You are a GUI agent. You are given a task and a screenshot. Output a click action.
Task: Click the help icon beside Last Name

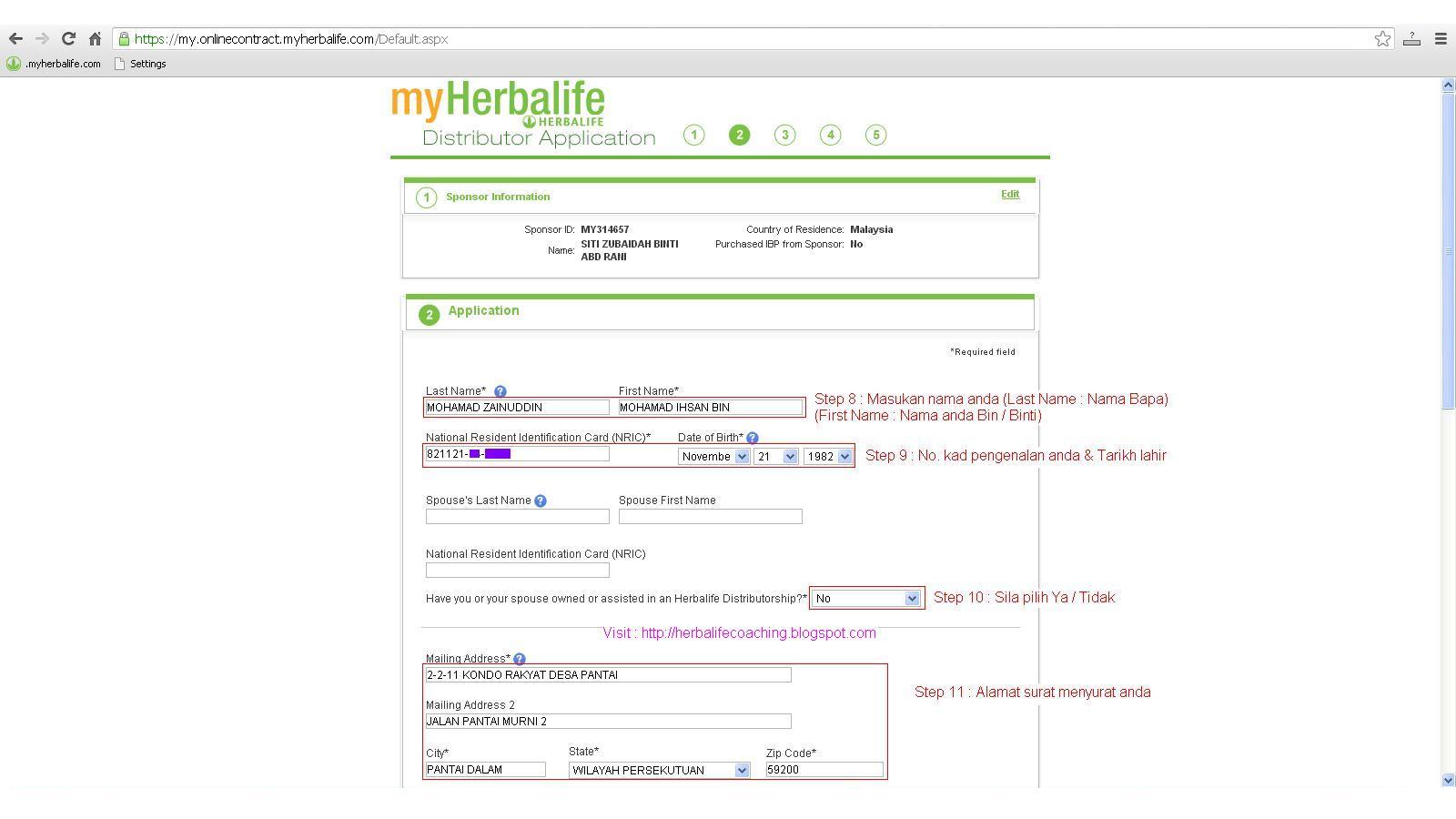pos(500,391)
